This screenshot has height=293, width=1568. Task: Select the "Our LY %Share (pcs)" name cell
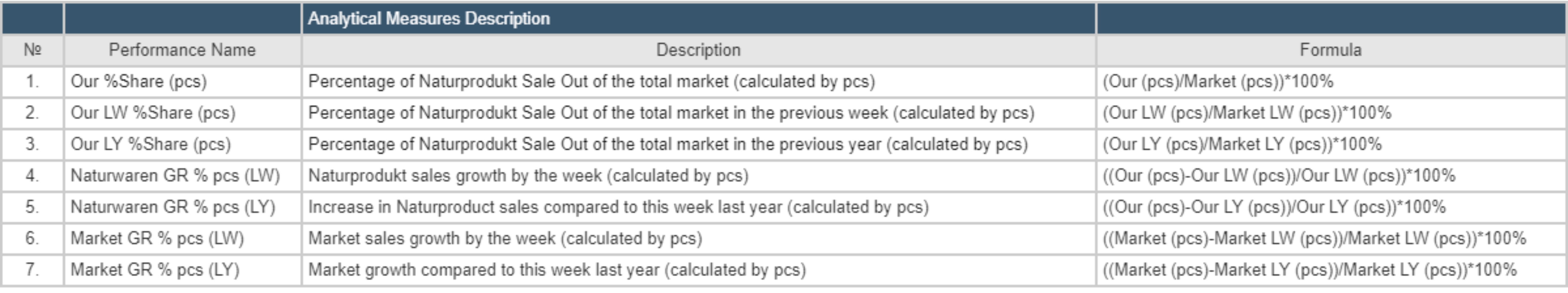(150, 144)
